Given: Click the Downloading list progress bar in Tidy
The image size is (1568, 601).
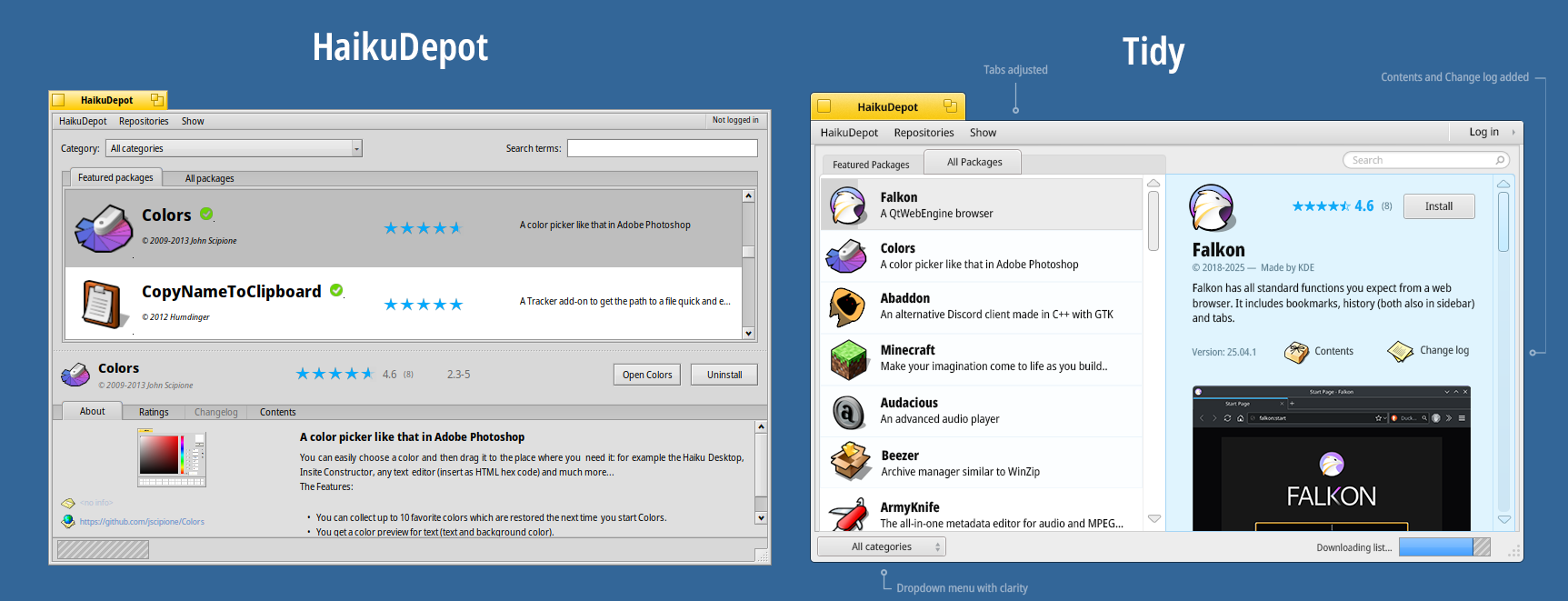Looking at the screenshot, I should pos(1444,546).
